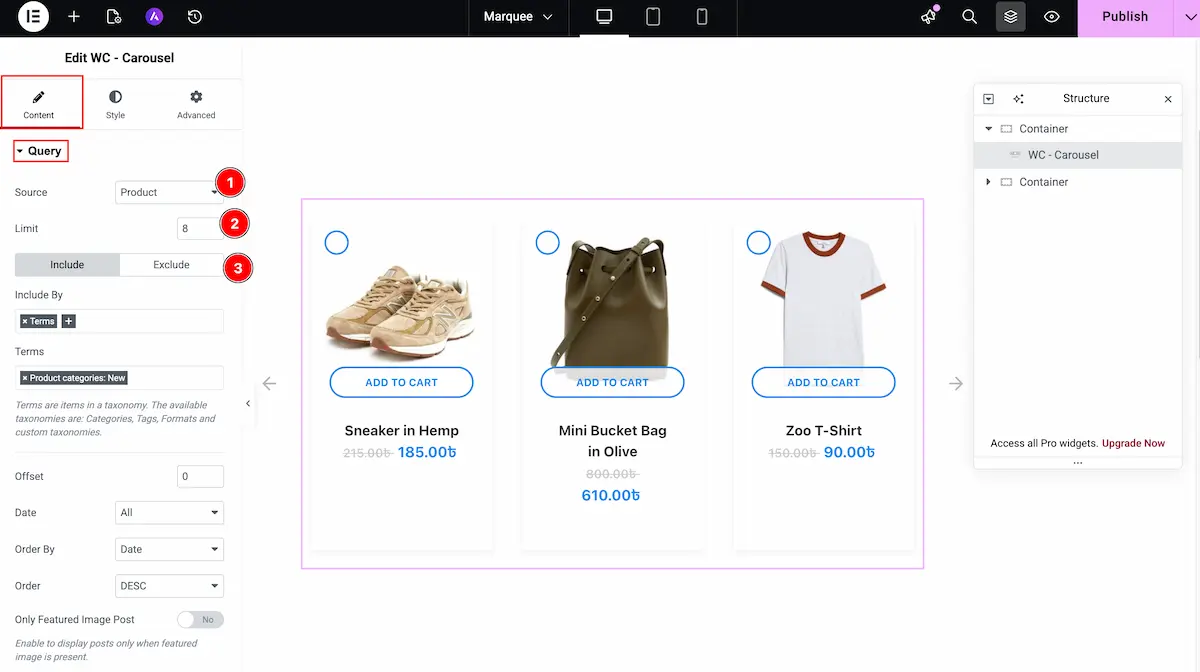Click the eye Preview Changes icon

[x=1051, y=17]
